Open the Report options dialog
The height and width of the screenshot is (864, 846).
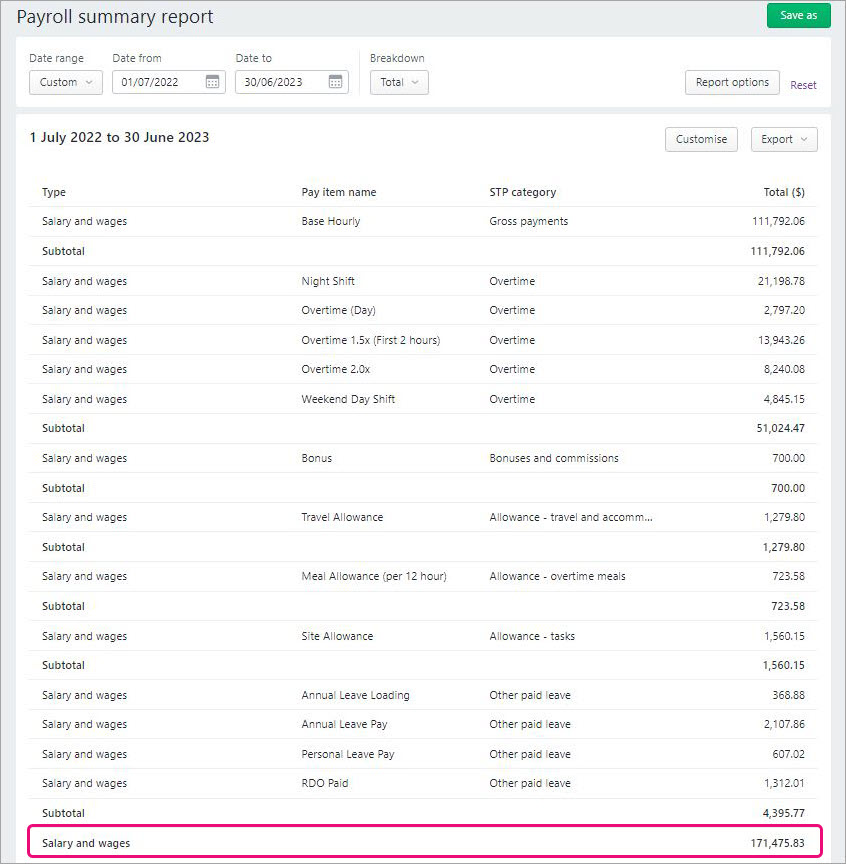[x=732, y=82]
